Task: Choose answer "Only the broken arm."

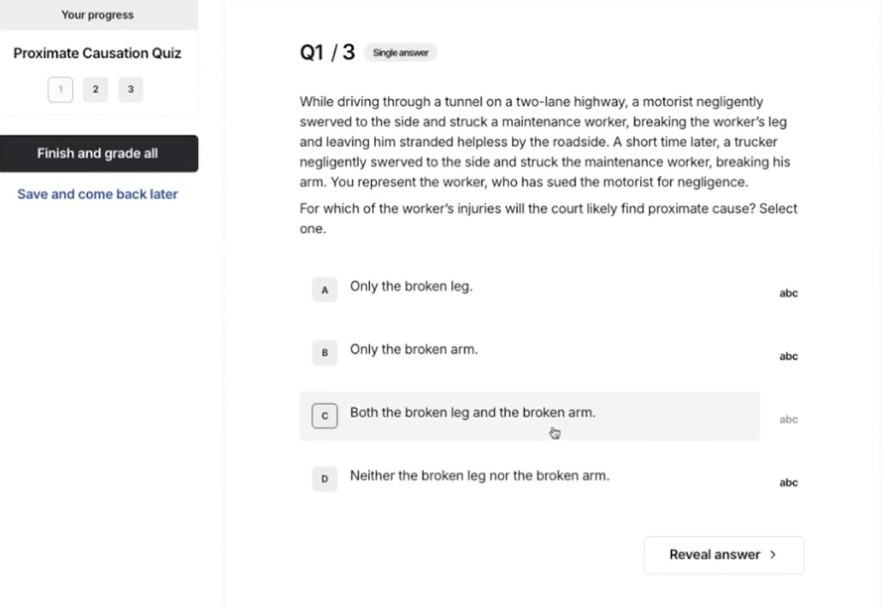Action: [413, 350]
